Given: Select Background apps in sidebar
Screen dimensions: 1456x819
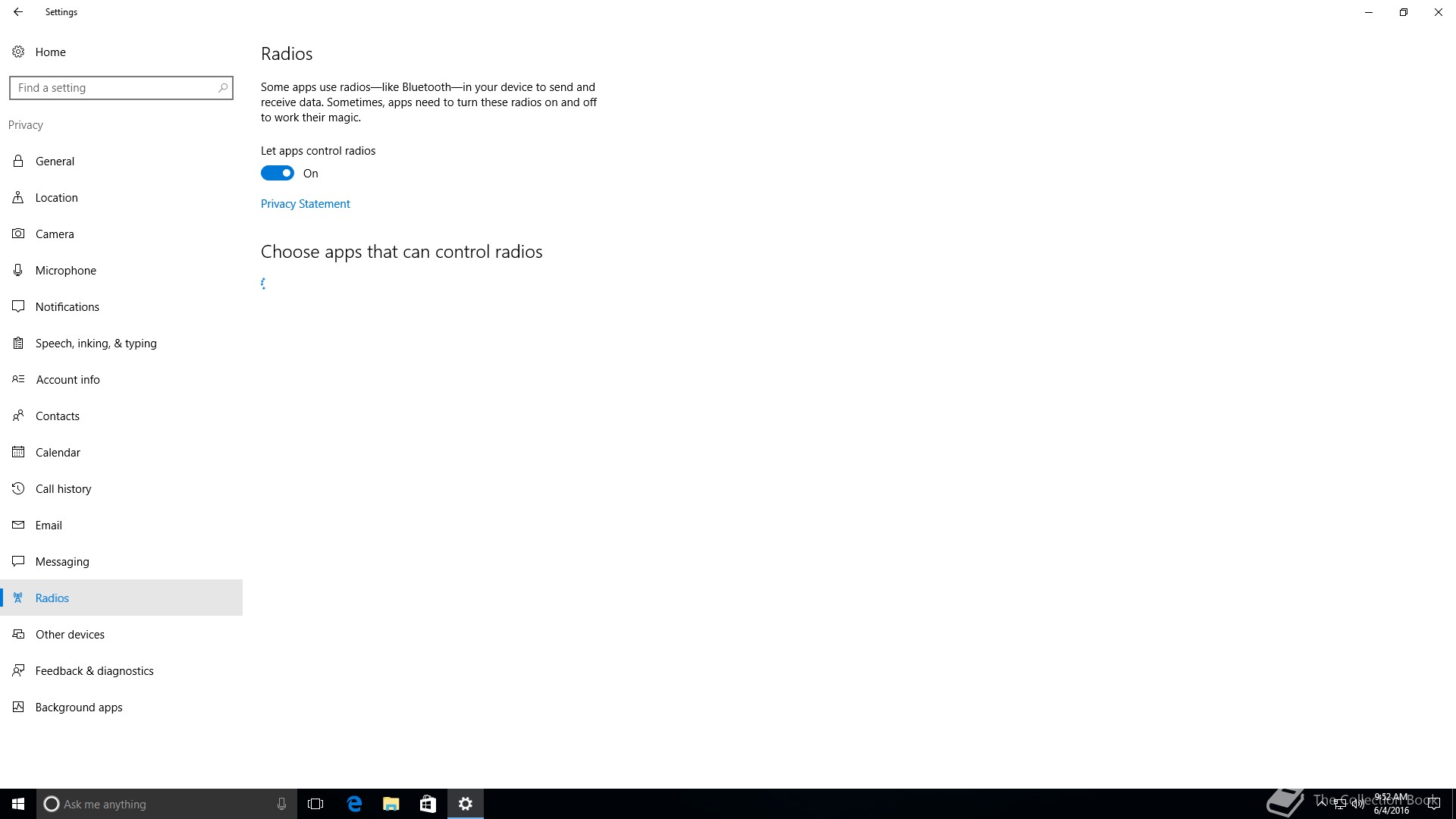Looking at the screenshot, I should tap(78, 708).
